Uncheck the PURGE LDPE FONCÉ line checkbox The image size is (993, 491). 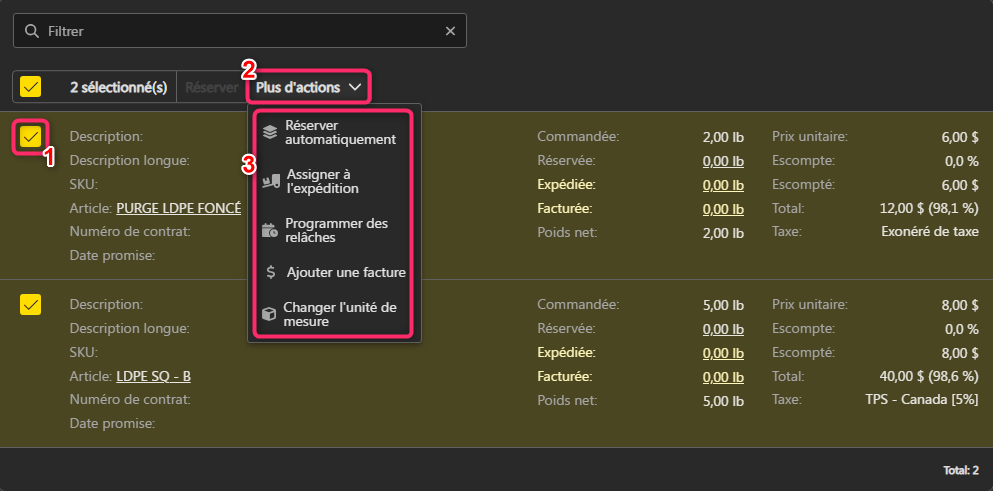click(x=30, y=136)
